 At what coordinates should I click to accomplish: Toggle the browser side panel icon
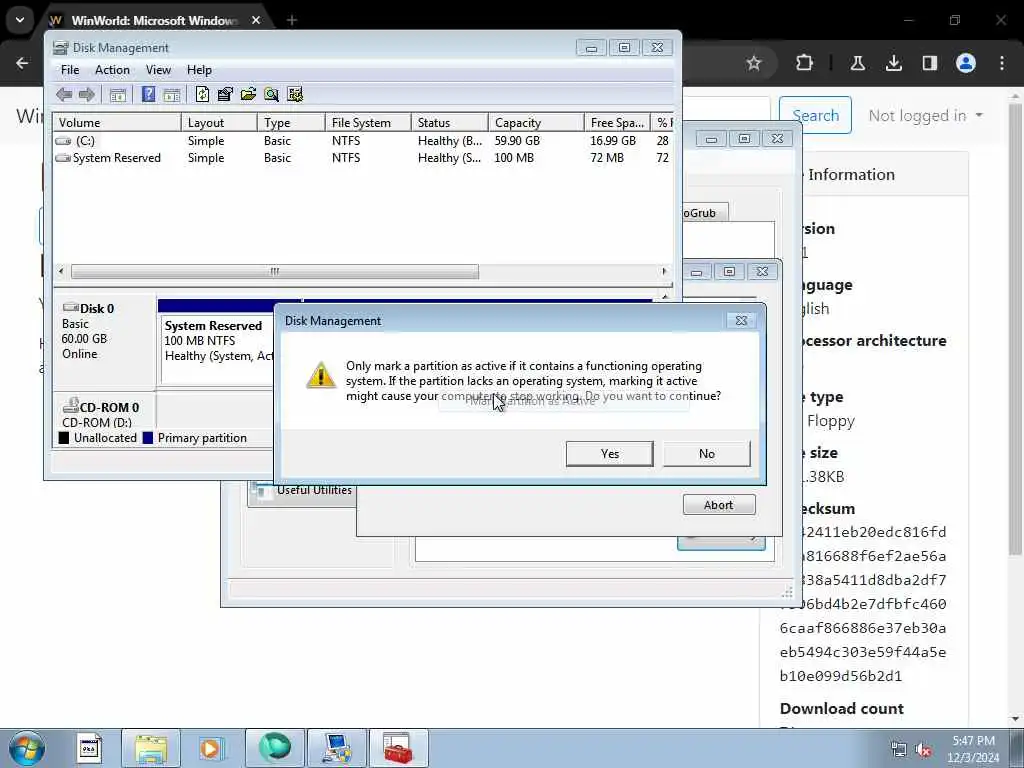[x=929, y=63]
